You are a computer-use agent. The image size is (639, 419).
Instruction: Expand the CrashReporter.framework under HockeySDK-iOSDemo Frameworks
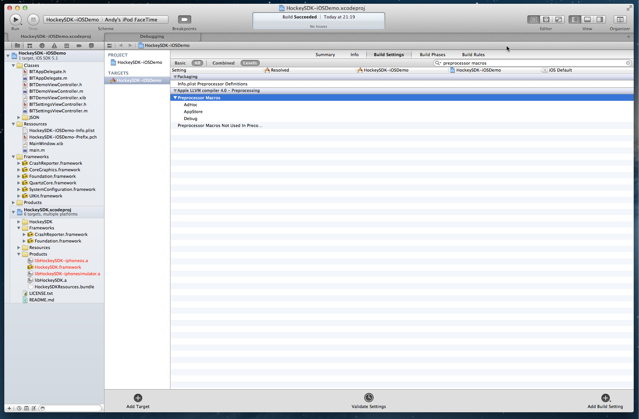pos(18,163)
